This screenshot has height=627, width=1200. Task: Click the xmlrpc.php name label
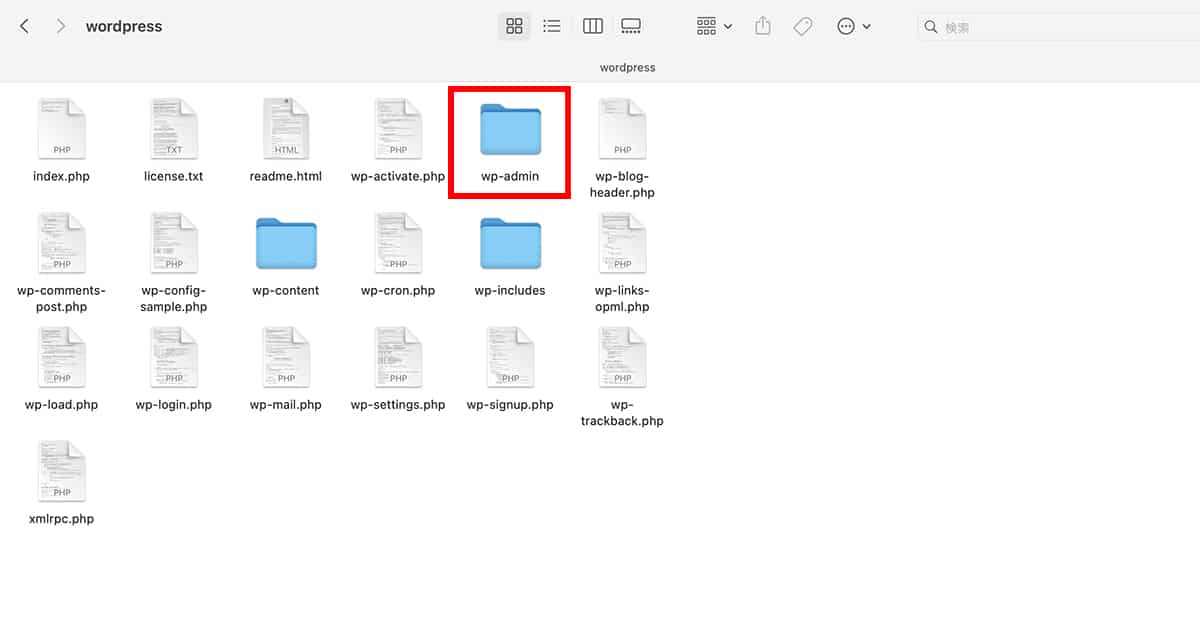62,519
